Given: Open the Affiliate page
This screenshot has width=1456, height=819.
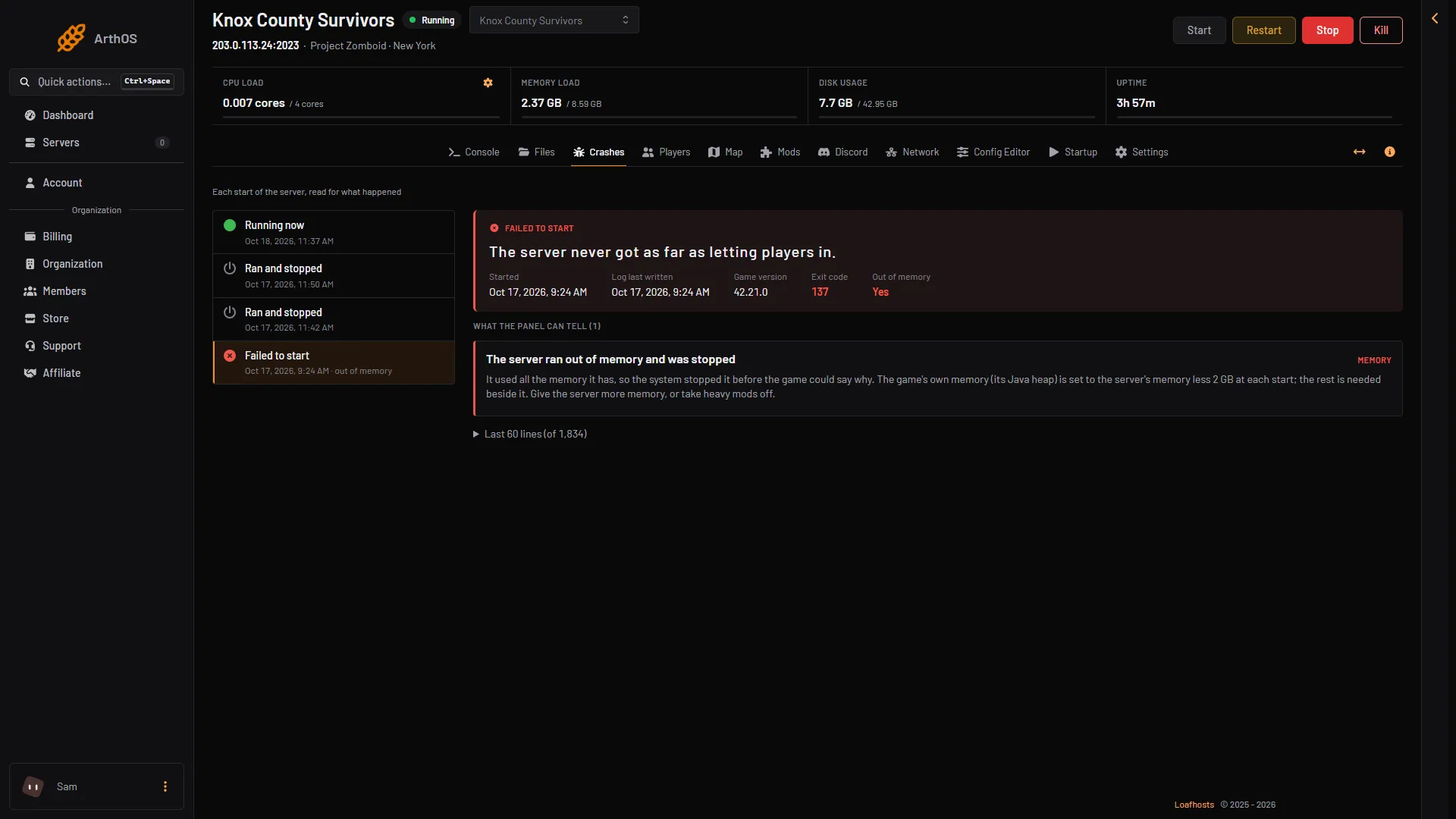Looking at the screenshot, I should coord(96,373).
